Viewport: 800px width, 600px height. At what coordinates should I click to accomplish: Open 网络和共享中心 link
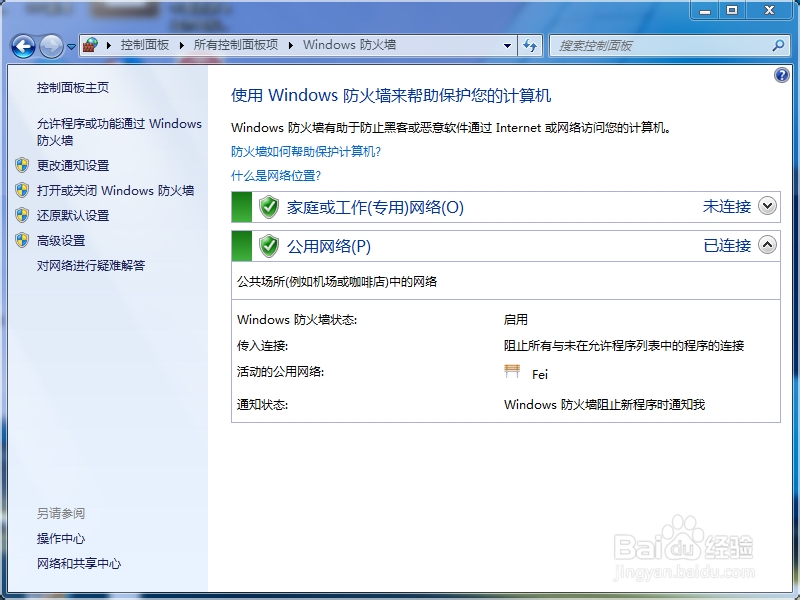pyautogui.click(x=79, y=563)
